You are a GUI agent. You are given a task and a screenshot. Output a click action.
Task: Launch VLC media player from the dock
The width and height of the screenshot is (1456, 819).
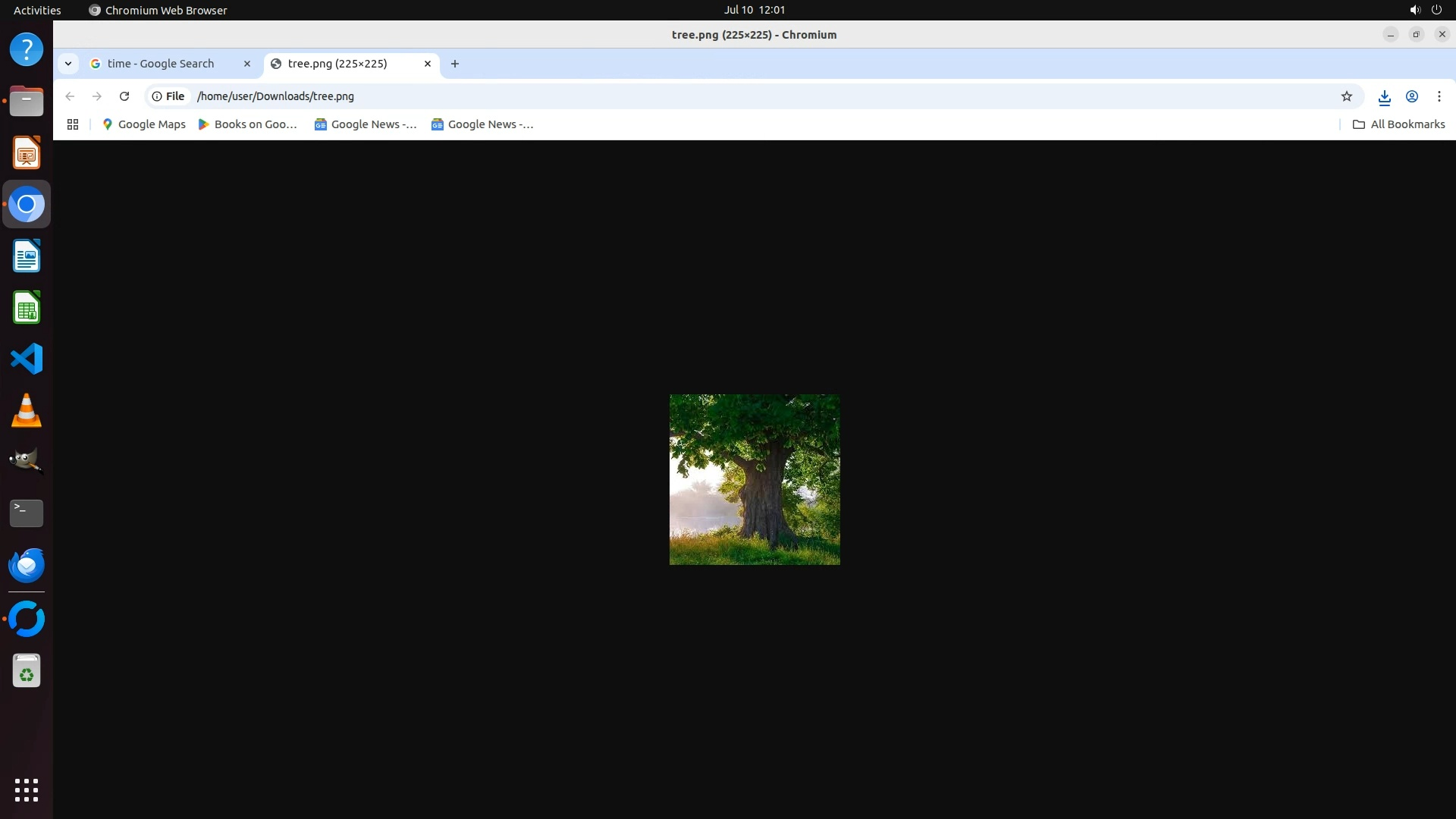[x=27, y=410]
